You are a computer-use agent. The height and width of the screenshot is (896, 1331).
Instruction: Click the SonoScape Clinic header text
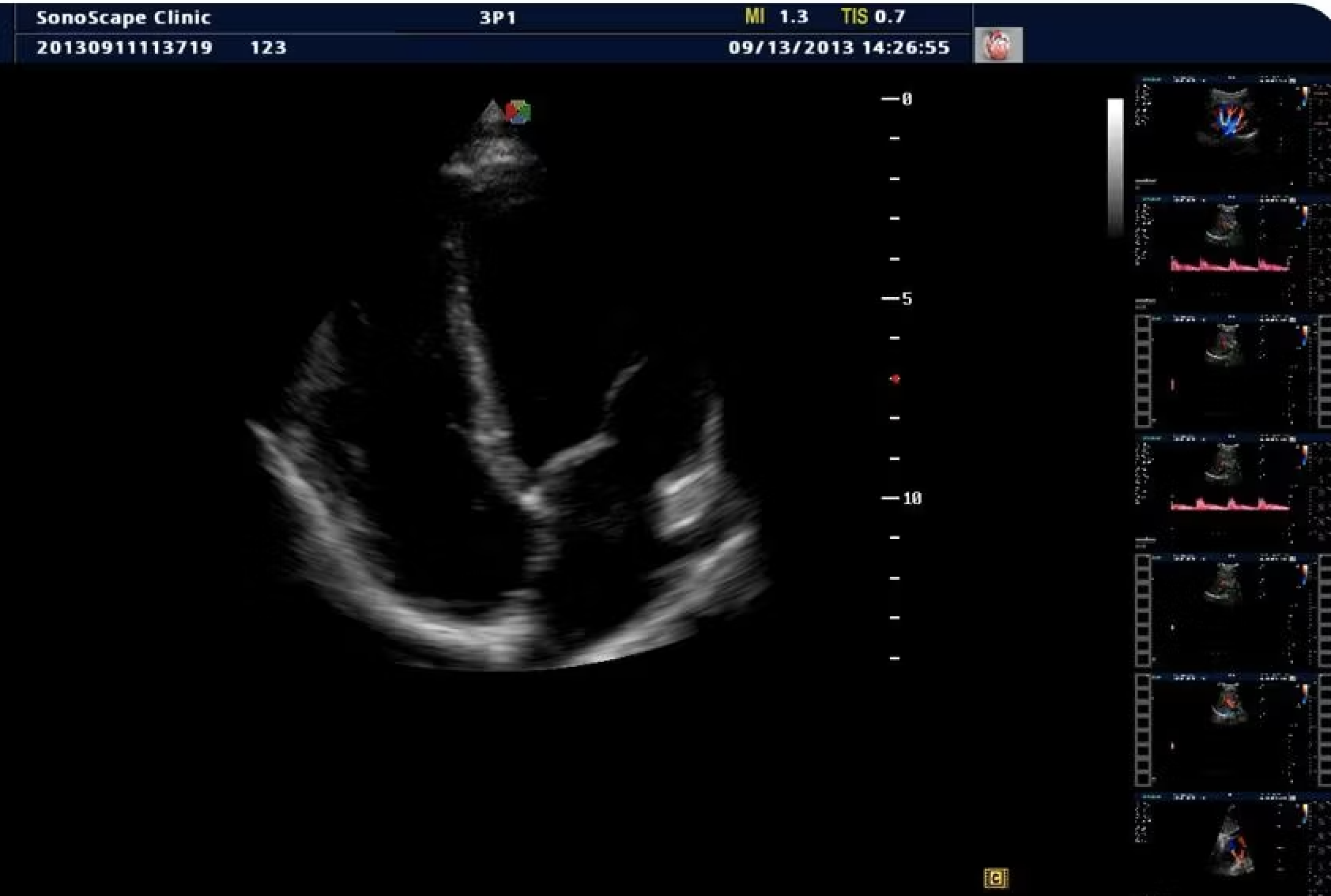(x=123, y=17)
